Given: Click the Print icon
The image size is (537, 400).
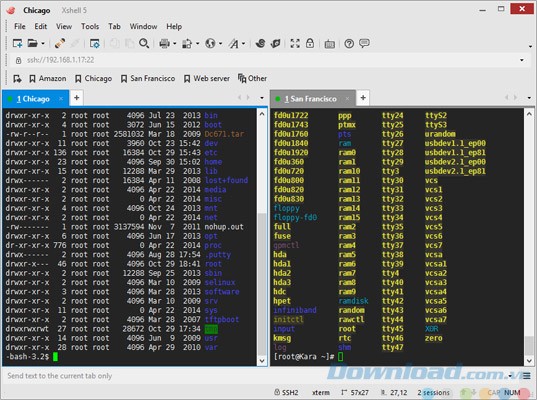Looking at the screenshot, I should click(165, 43).
